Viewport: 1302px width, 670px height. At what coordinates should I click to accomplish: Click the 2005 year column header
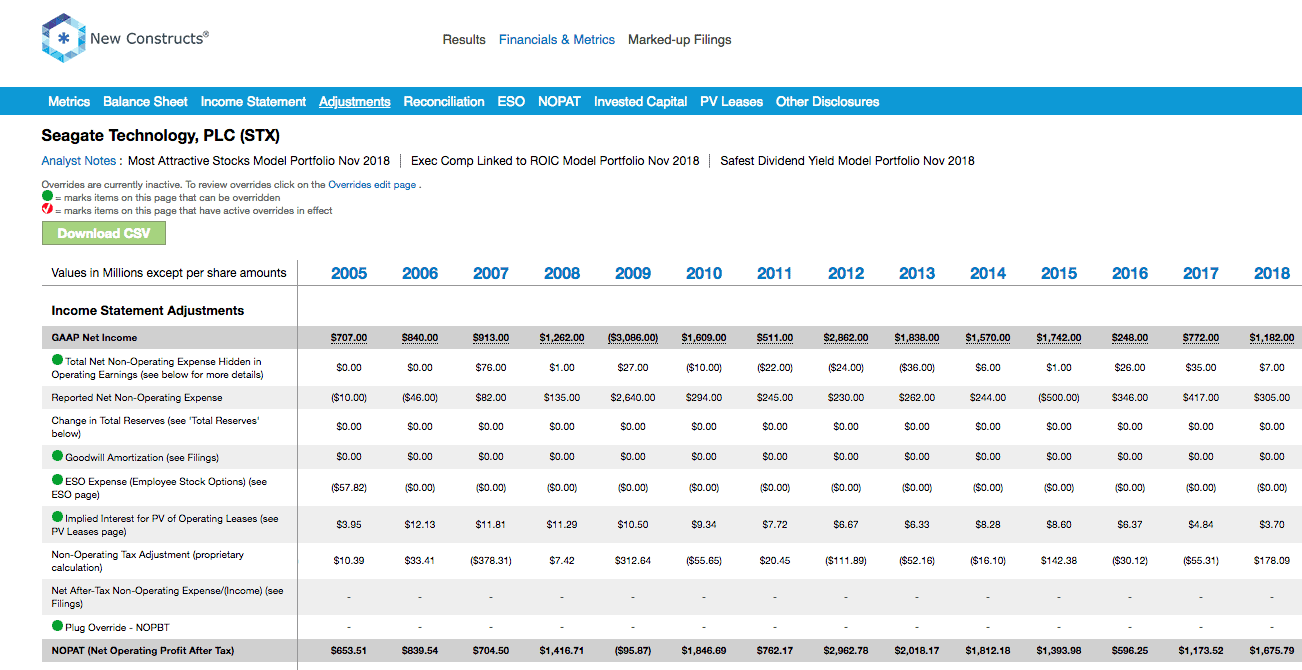pyautogui.click(x=349, y=273)
